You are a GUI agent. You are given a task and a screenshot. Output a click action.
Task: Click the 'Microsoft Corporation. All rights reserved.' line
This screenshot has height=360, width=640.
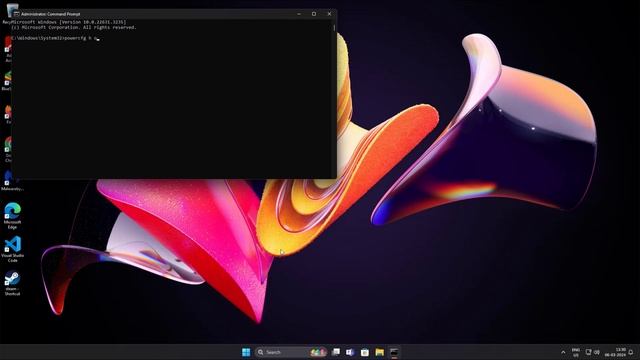point(74,27)
